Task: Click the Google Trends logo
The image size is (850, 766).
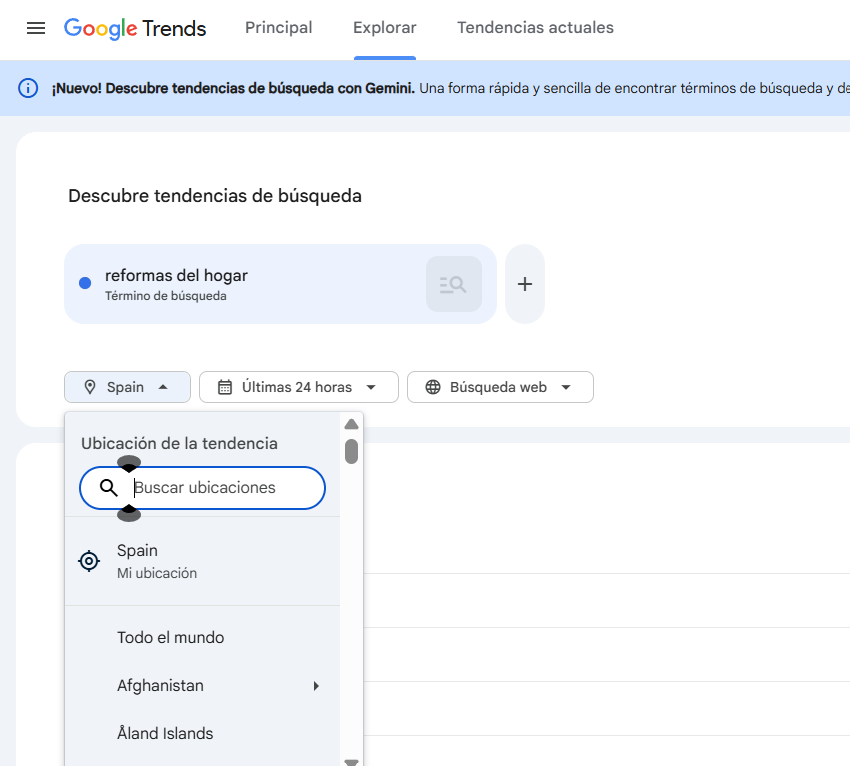Action: (x=135, y=29)
